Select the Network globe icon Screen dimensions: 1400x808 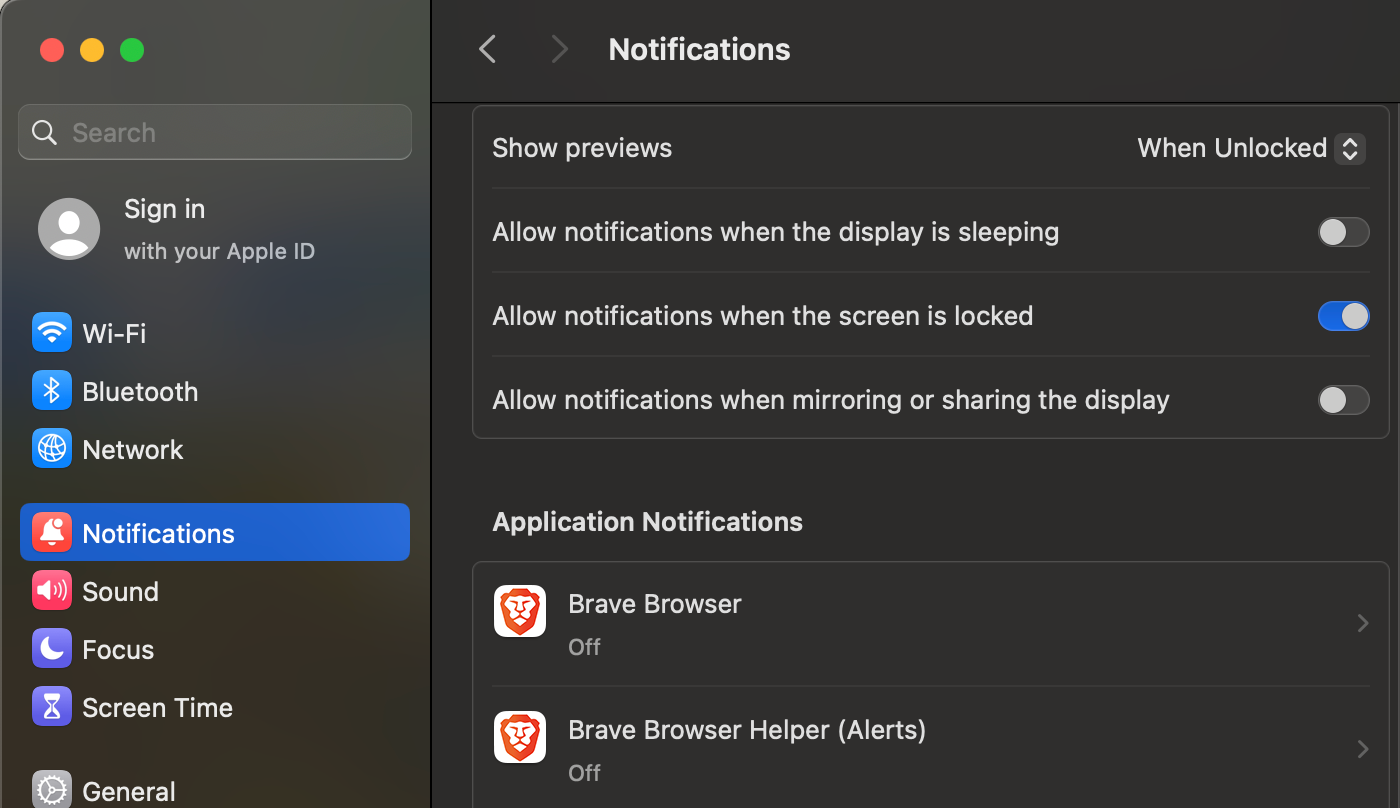click(x=52, y=449)
